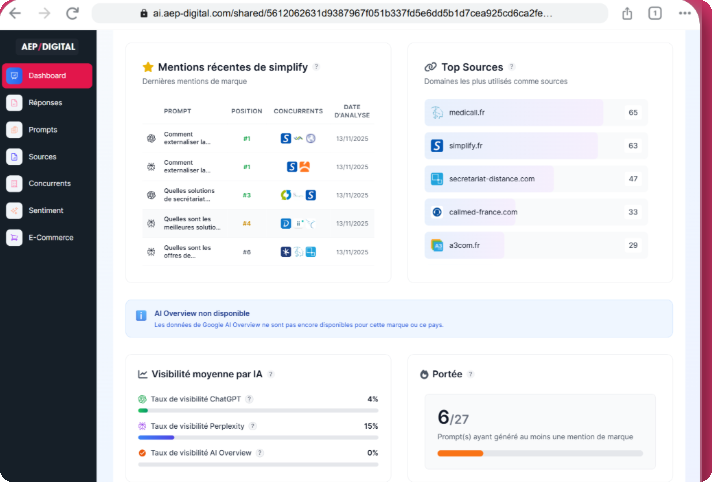Image resolution: width=712 pixels, height=482 pixels.
Task: Open E-Commerce in the sidebar
Action: [47, 238]
